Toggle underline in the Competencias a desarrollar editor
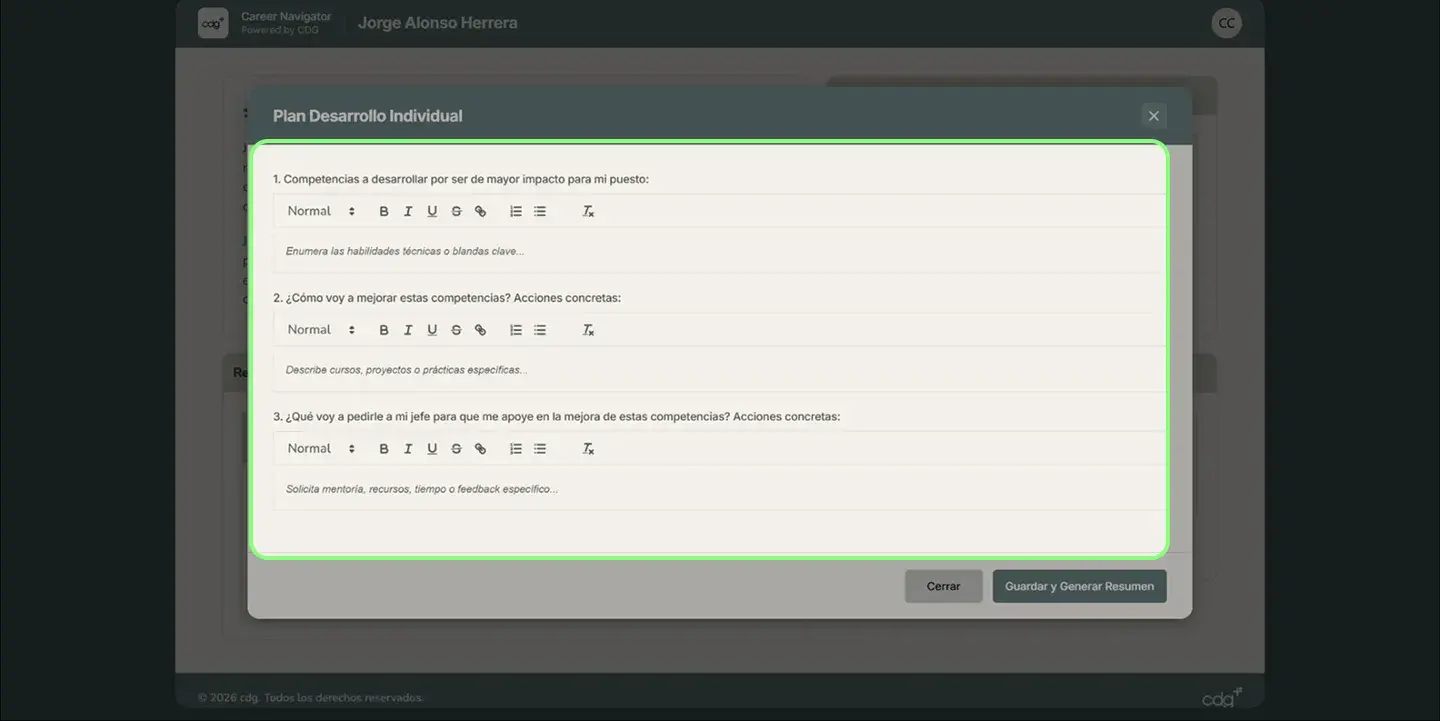 click(432, 211)
